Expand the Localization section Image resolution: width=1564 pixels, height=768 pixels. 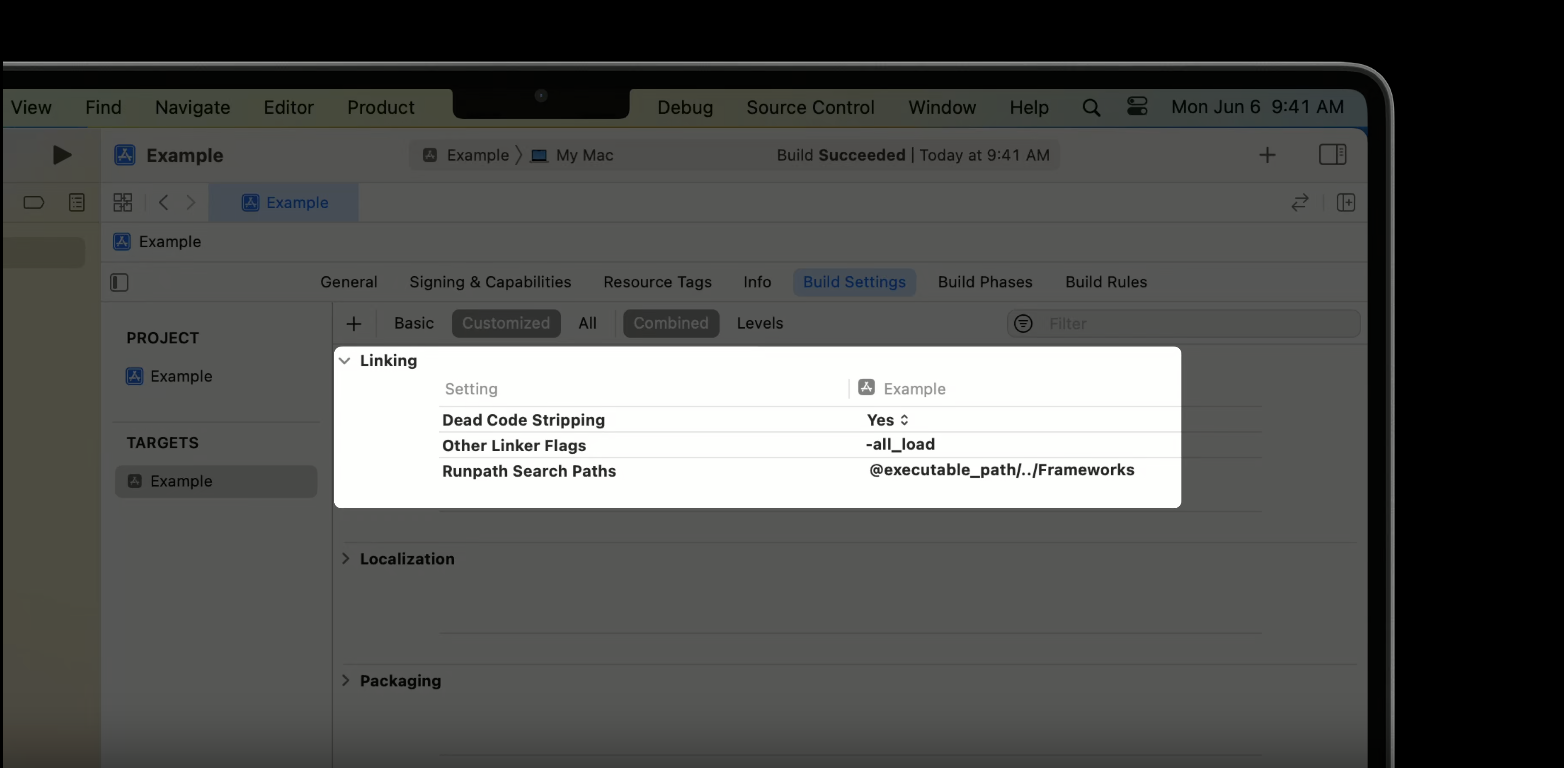pos(346,558)
